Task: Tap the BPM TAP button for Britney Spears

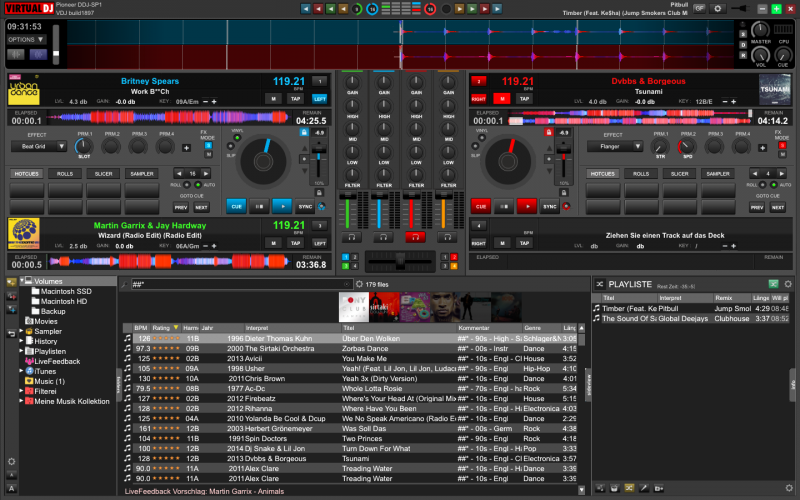Action: pyautogui.click(x=293, y=99)
